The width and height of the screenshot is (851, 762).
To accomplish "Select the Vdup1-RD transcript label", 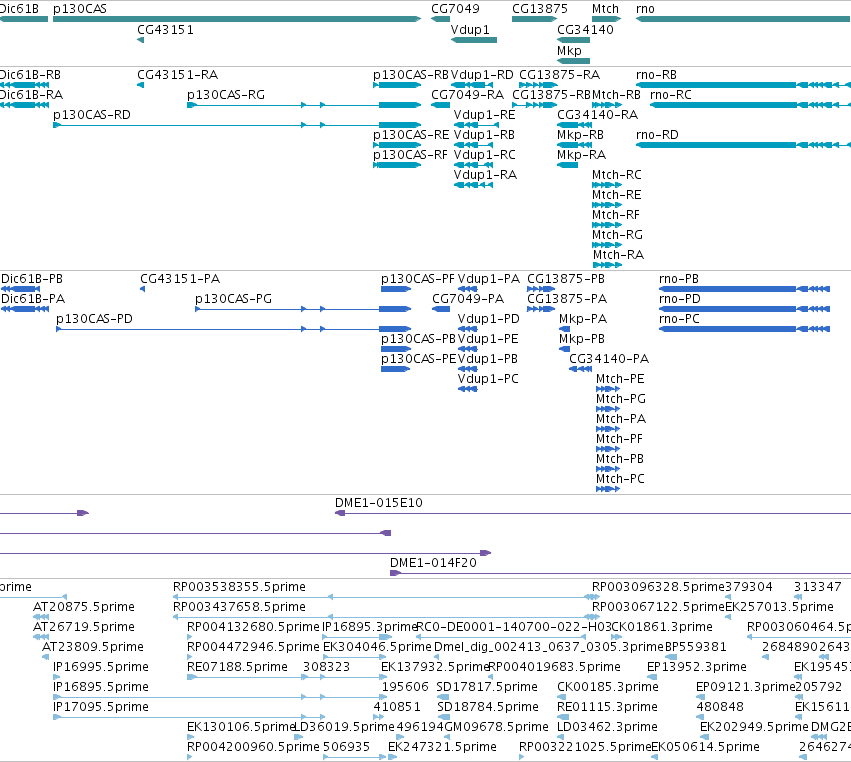I will (482, 75).
